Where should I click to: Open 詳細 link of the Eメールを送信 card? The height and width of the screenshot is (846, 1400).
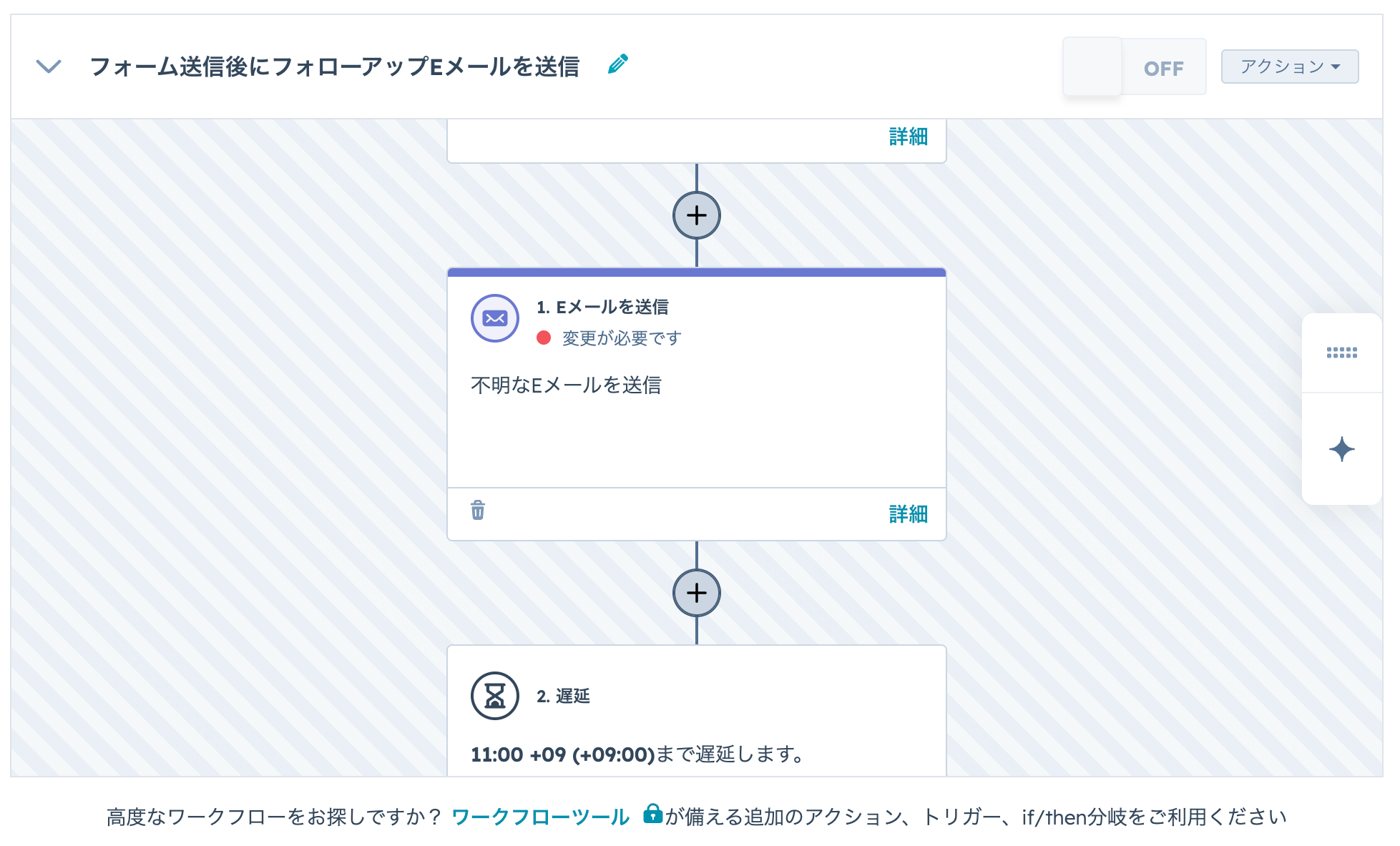coord(908,513)
